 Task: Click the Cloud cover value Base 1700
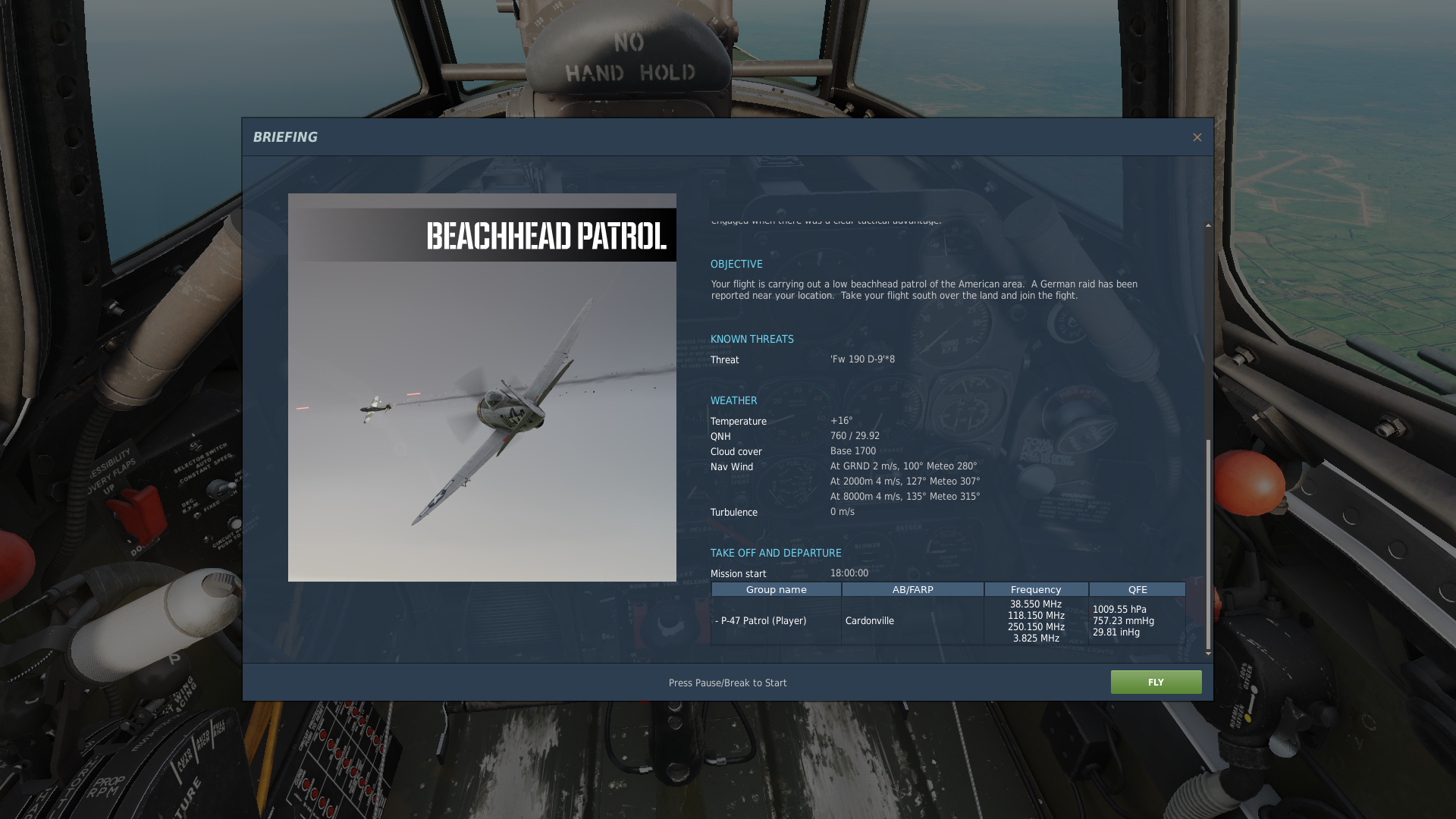click(853, 451)
